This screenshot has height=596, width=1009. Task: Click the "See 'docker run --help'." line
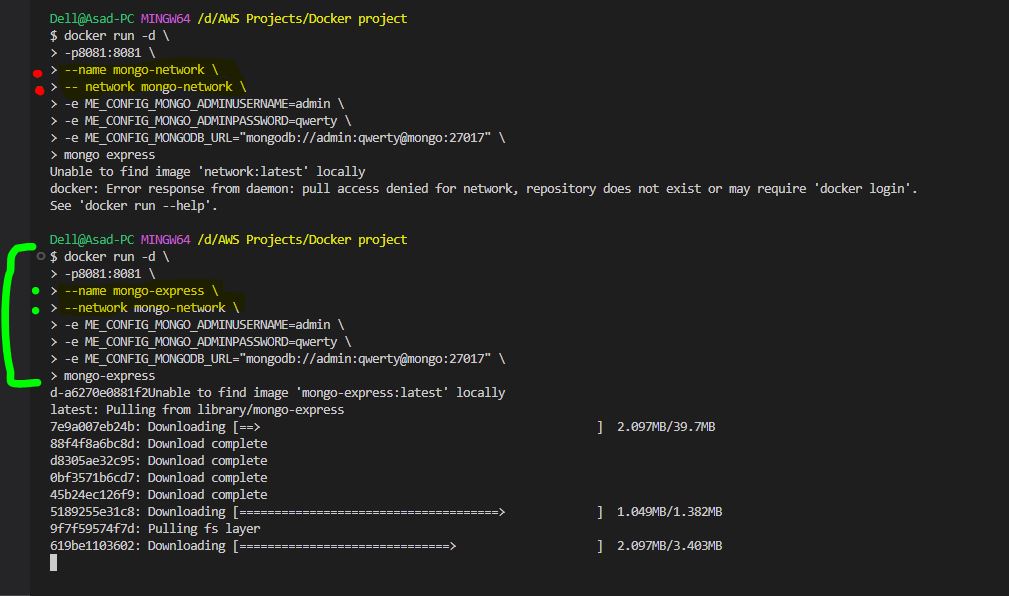coord(134,206)
